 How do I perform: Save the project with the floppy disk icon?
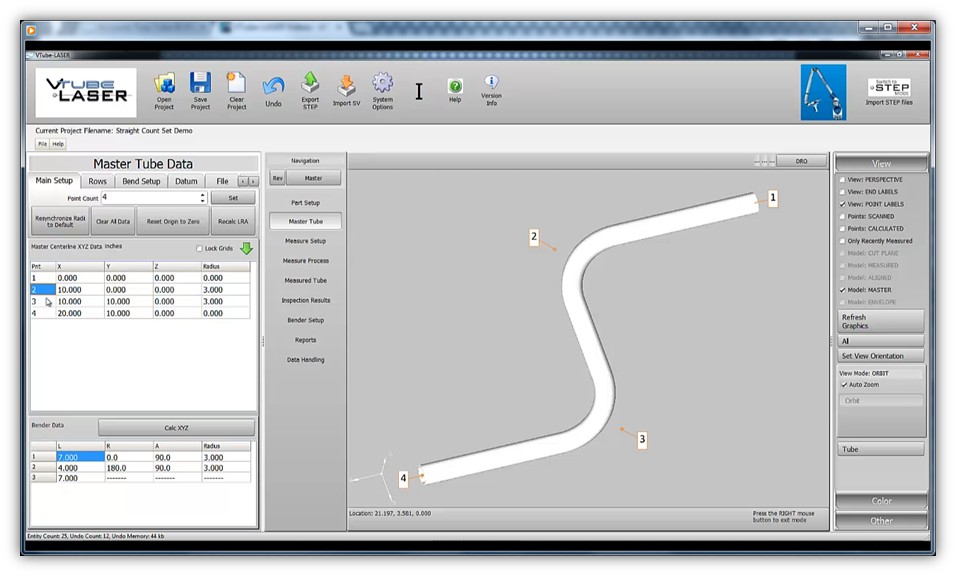click(x=200, y=85)
